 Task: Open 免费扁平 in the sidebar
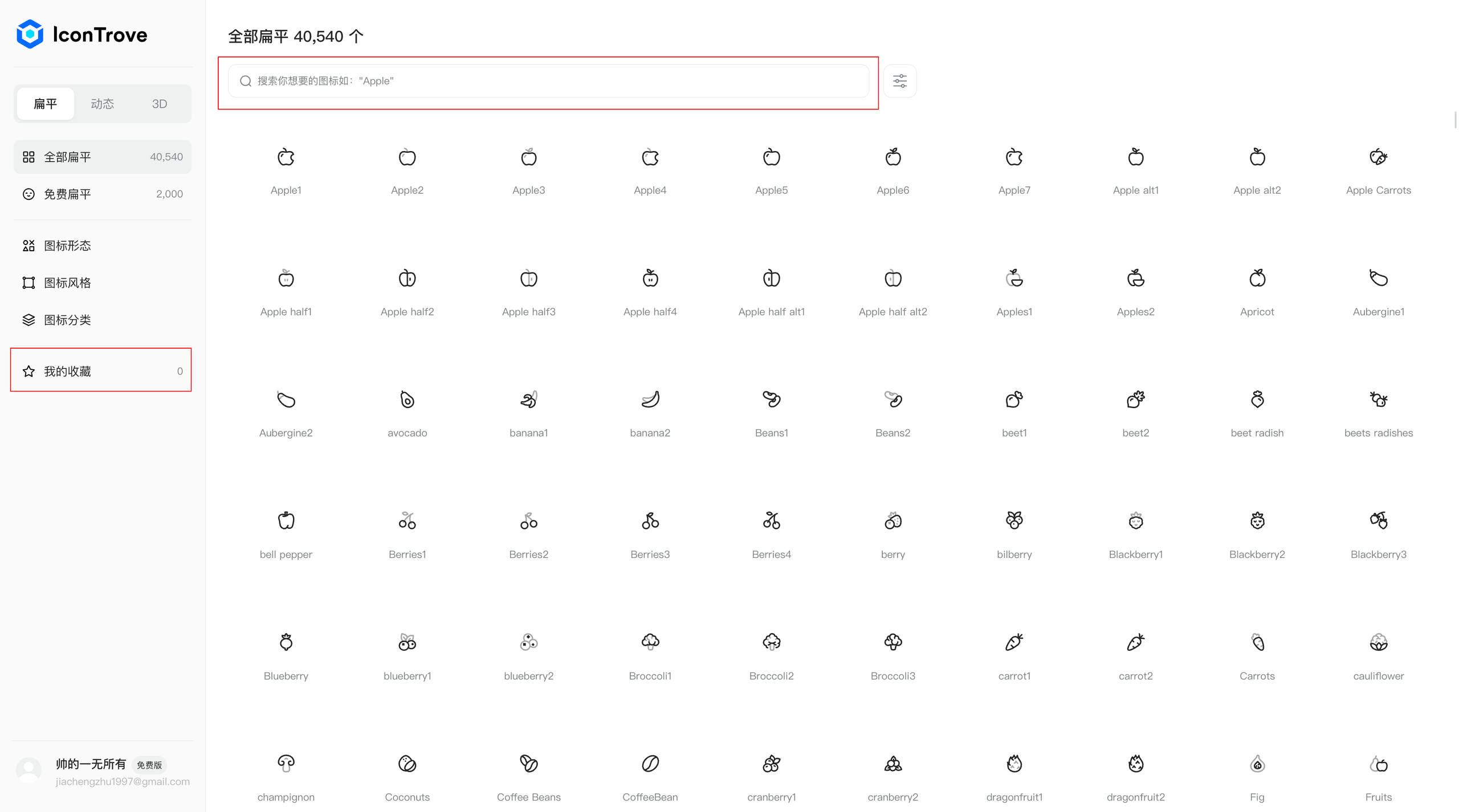click(103, 194)
